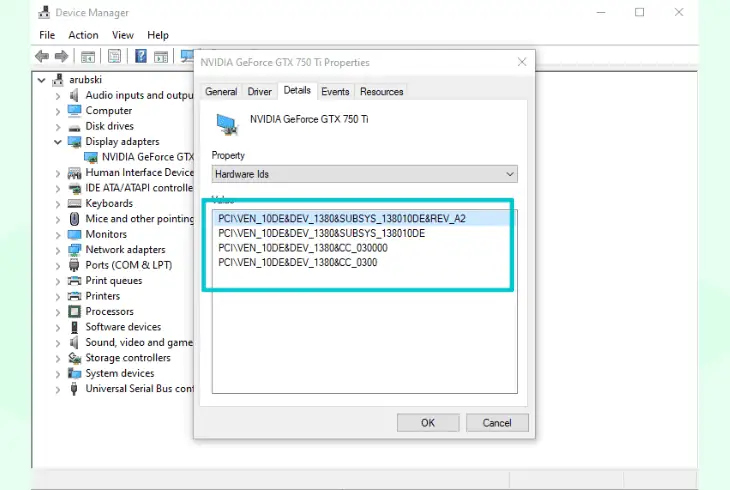The width and height of the screenshot is (730, 490).
Task: Maximize the Device Manager window
Action: click(x=640, y=13)
